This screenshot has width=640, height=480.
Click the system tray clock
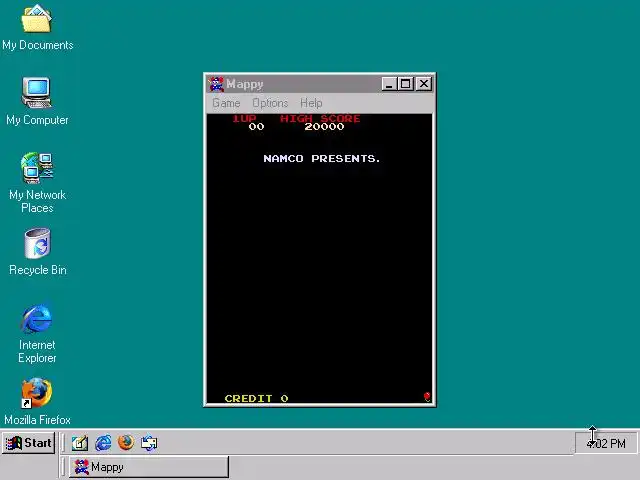tap(606, 443)
